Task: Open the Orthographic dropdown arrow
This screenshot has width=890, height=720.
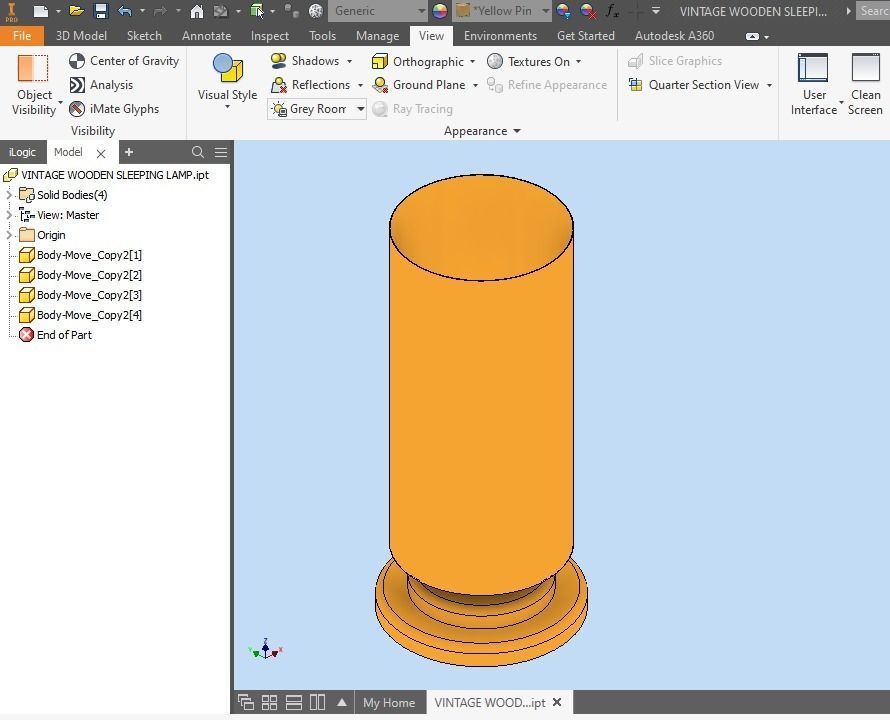Action: point(472,62)
